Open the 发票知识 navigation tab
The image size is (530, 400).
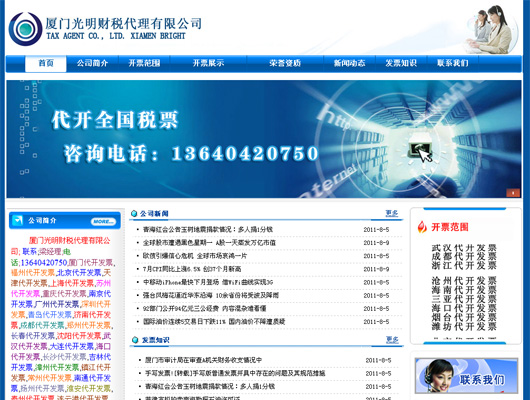pos(401,63)
